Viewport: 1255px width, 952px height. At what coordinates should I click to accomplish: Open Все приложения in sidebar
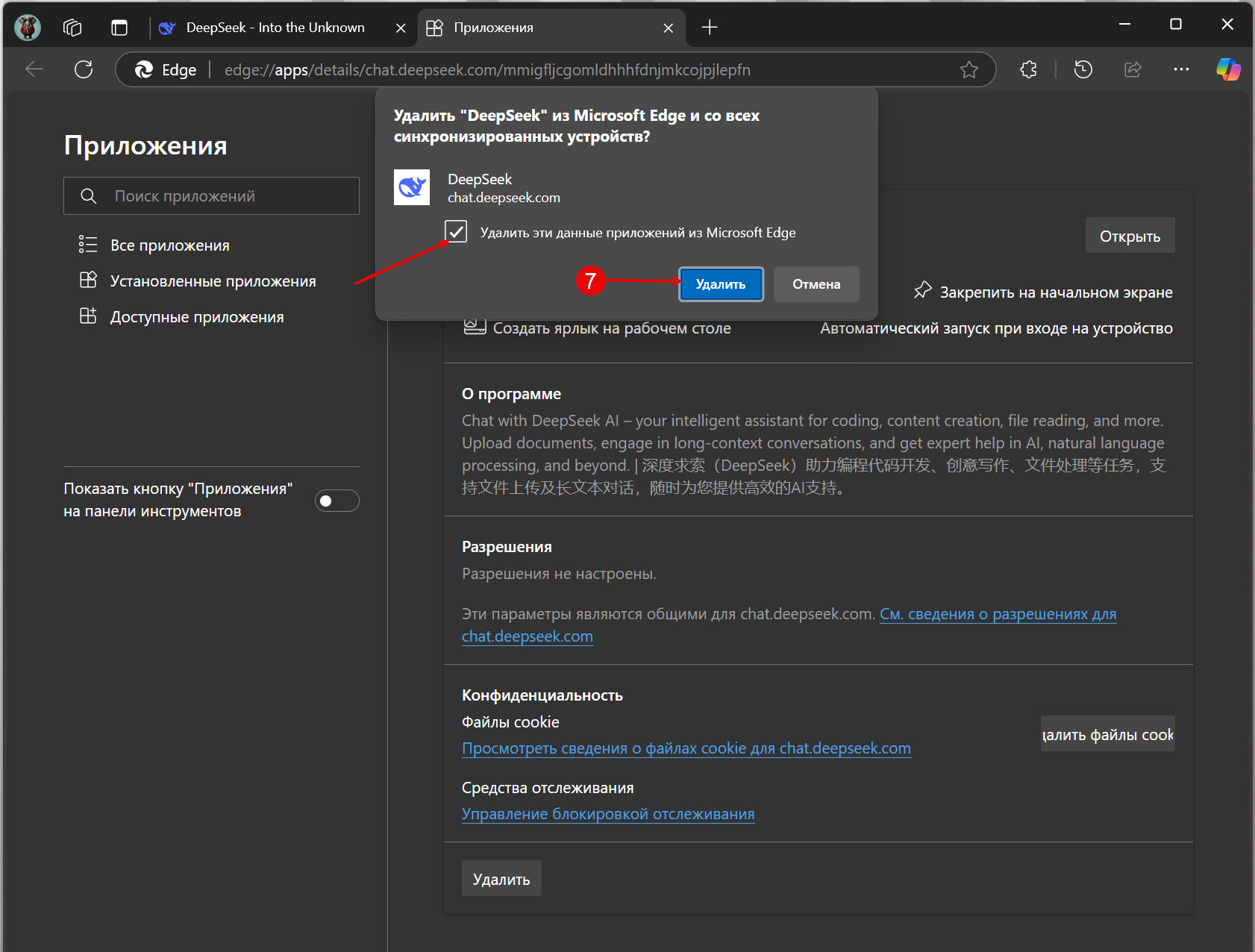[x=169, y=245]
